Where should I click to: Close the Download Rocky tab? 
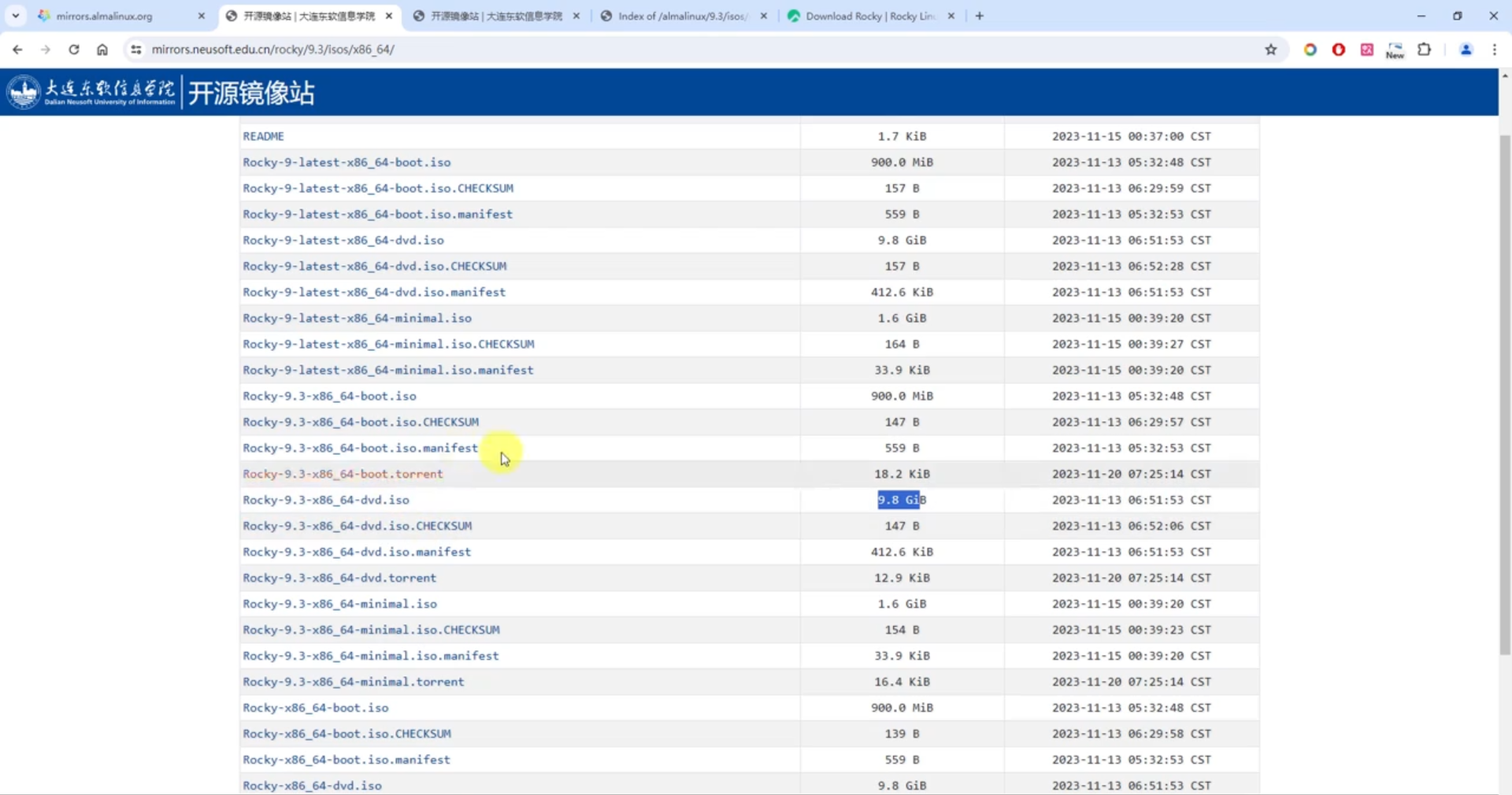click(x=951, y=16)
